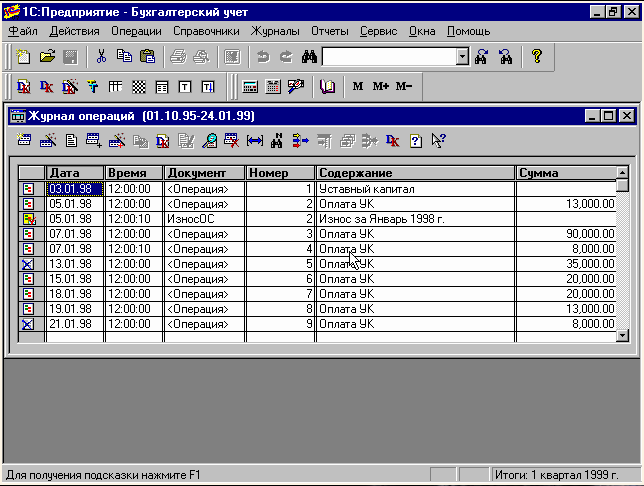Click inside the toolbar search input field

pos(389,57)
